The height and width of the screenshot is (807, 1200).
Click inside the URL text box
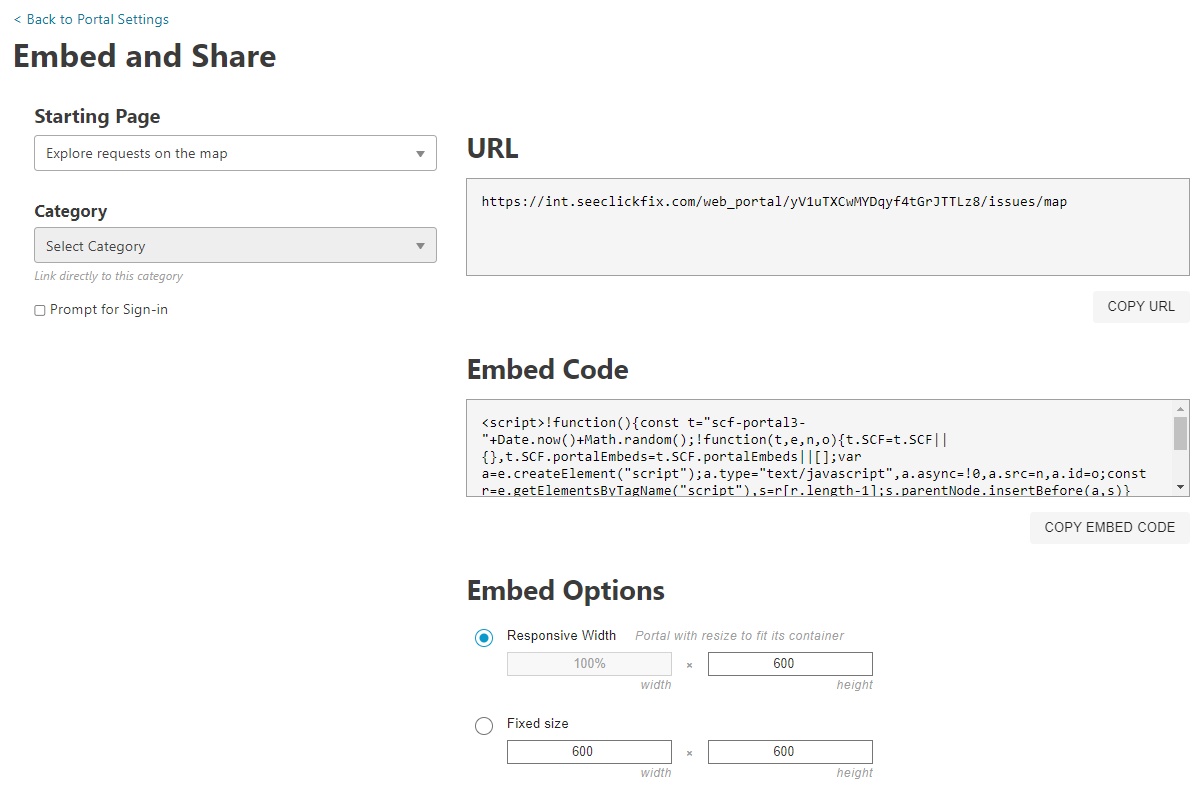pyautogui.click(x=827, y=227)
